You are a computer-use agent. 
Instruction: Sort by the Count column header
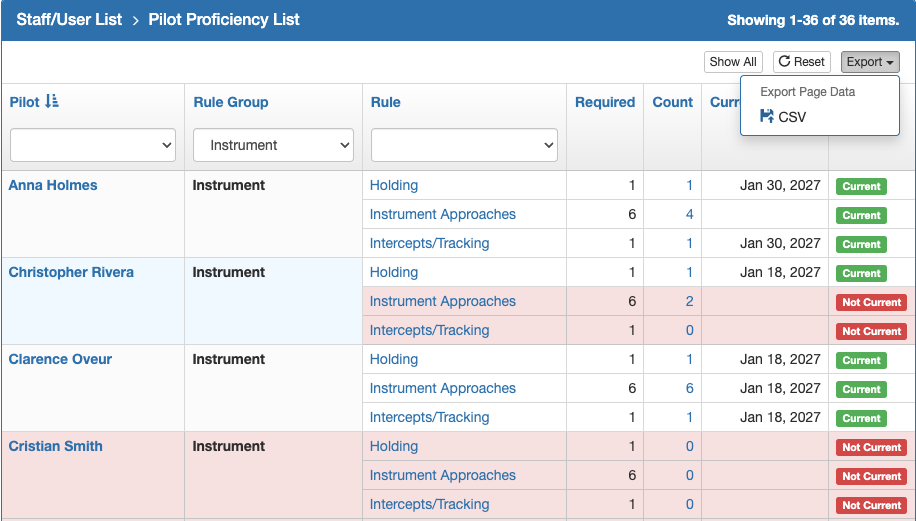672,102
